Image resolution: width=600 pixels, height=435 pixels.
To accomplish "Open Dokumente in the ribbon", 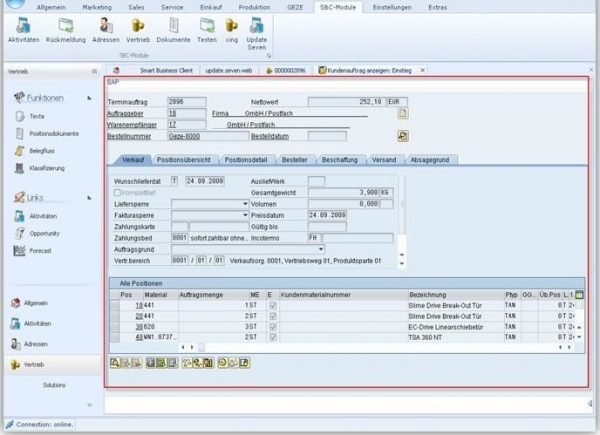I will 173,30.
